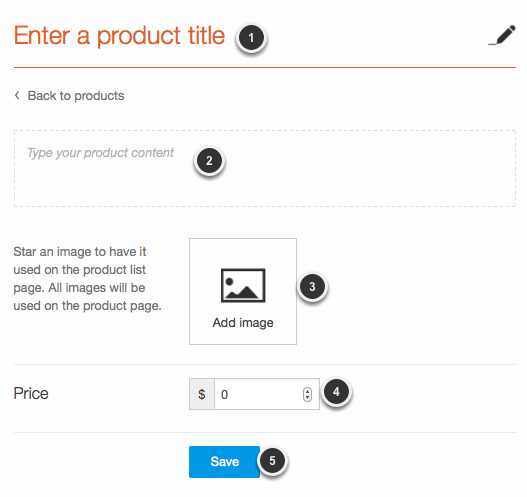Select the Enter a product title heading
Viewport: 527px width, 497px height.
click(x=119, y=36)
